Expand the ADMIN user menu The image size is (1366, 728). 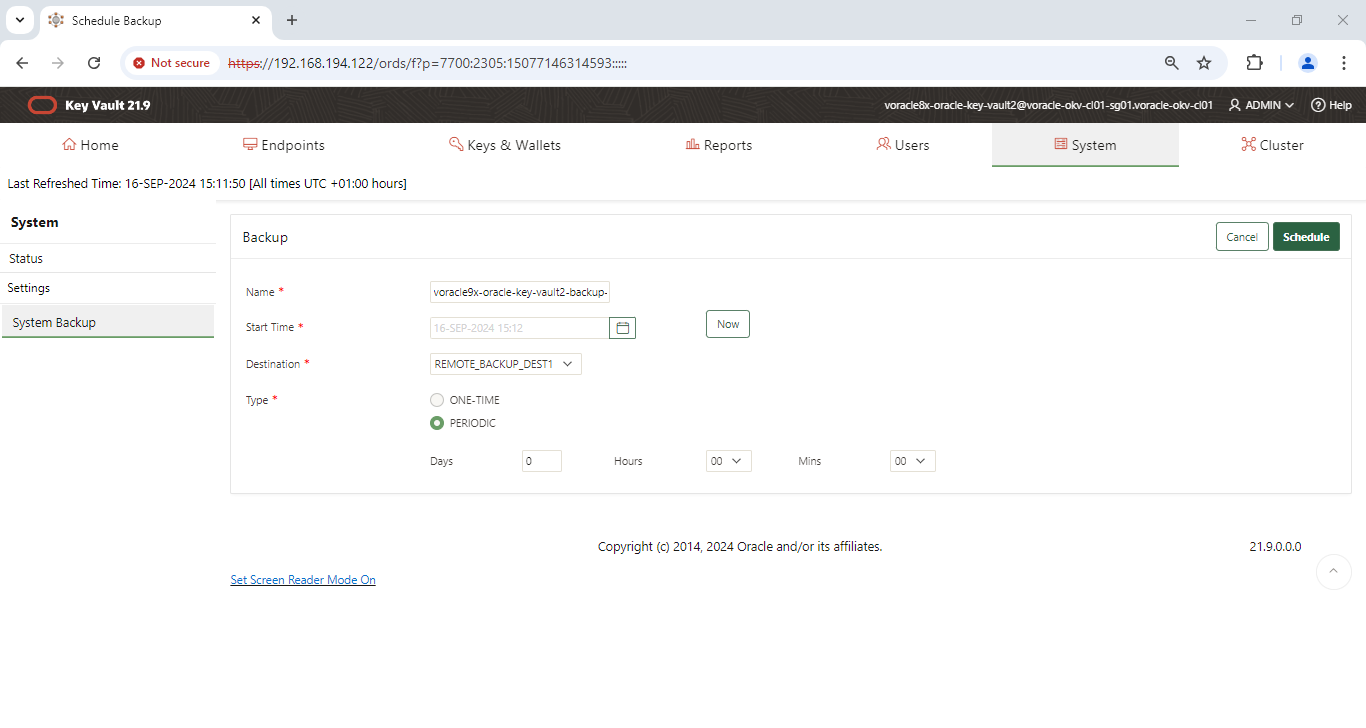tap(1261, 105)
